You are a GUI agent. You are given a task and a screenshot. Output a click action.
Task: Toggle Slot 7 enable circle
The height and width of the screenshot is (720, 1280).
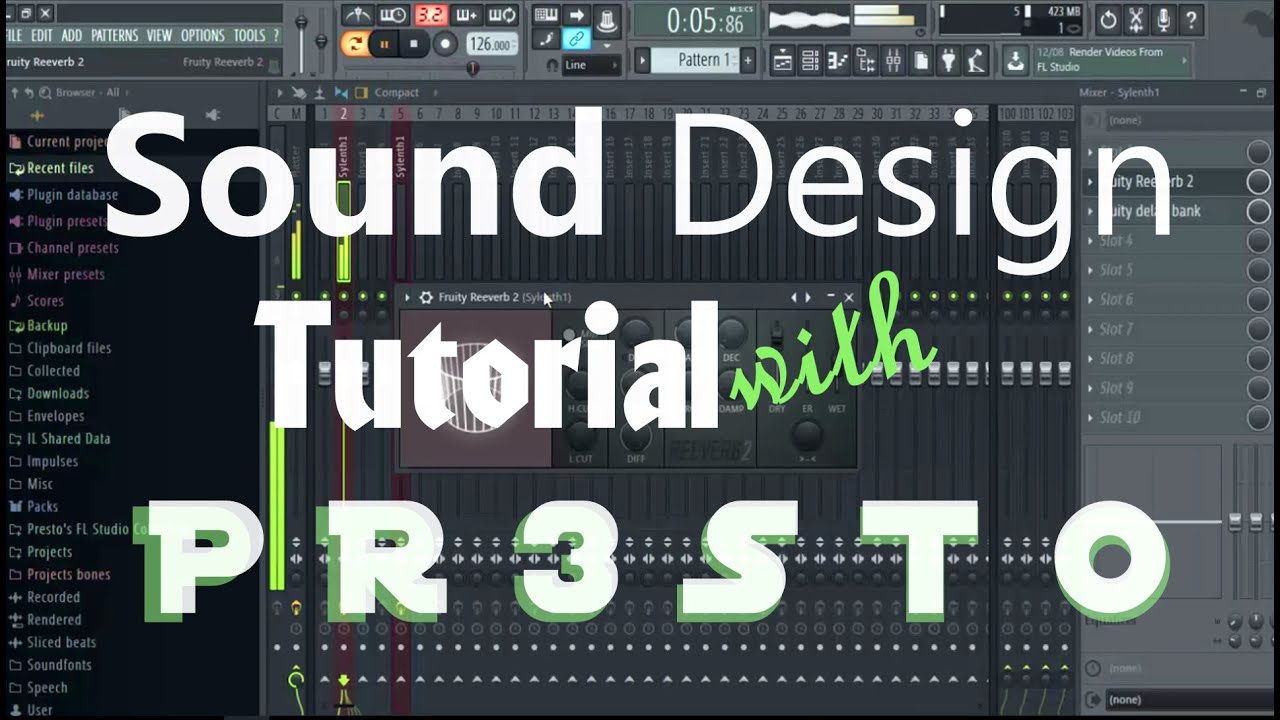point(1258,329)
